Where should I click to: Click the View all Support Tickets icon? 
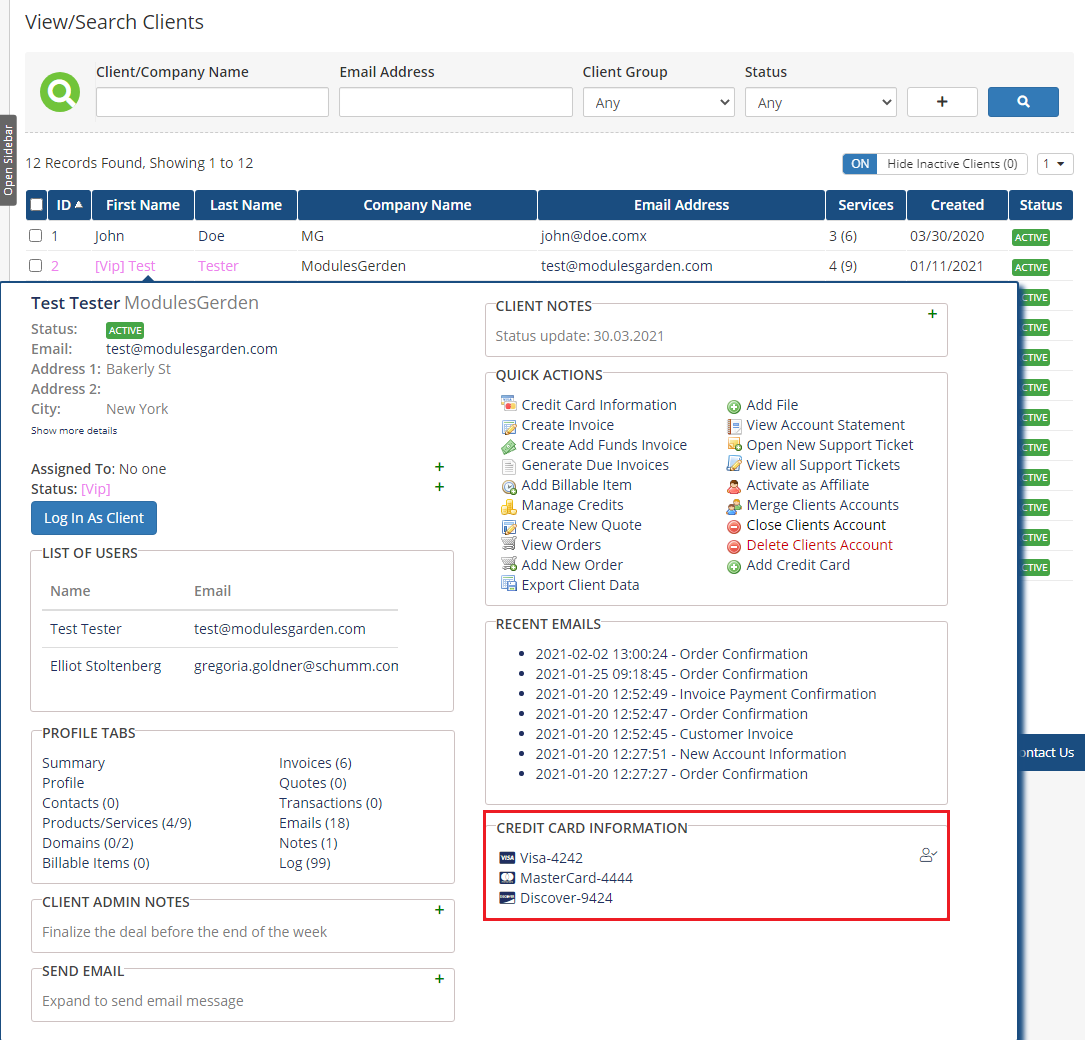click(733, 464)
